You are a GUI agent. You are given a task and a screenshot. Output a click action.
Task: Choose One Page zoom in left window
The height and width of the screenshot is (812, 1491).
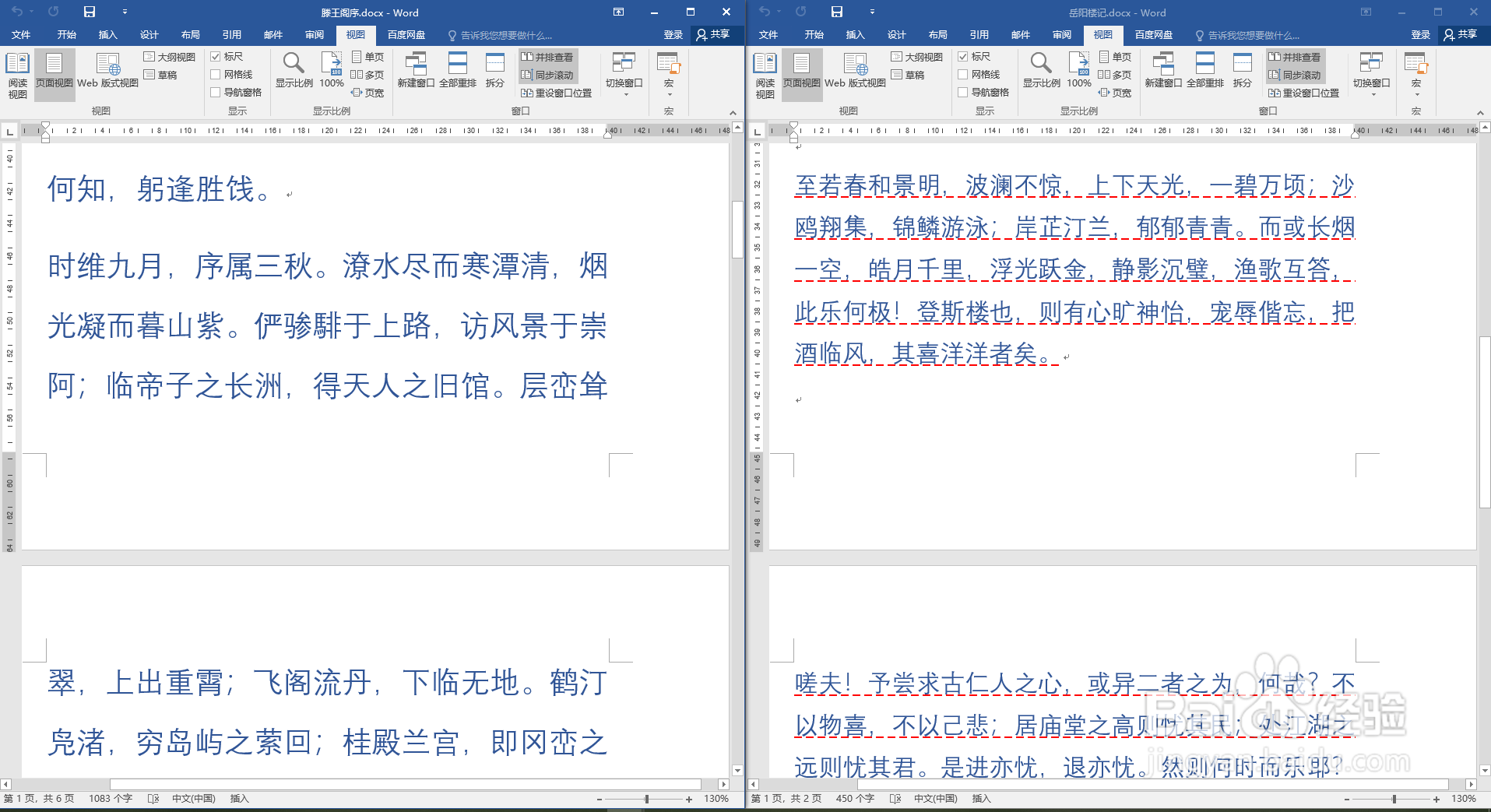click(x=367, y=57)
